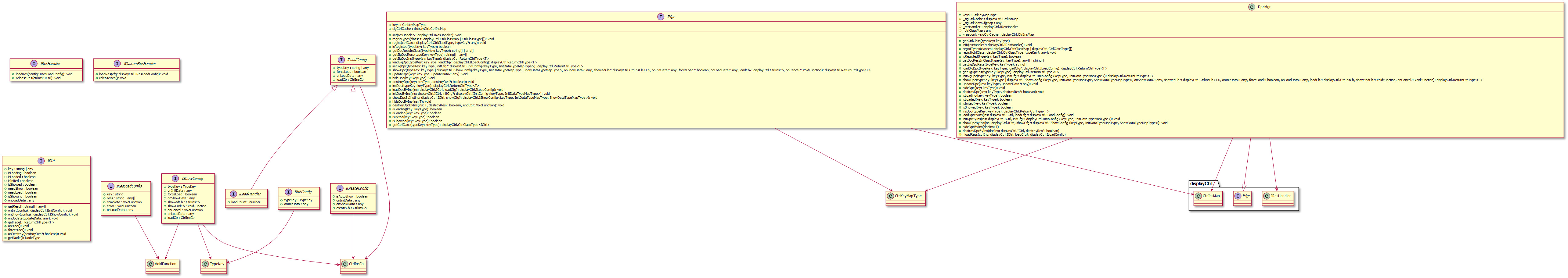Select the CtrlInsCb class name
Screen dimensions: 1568x278
point(357,264)
